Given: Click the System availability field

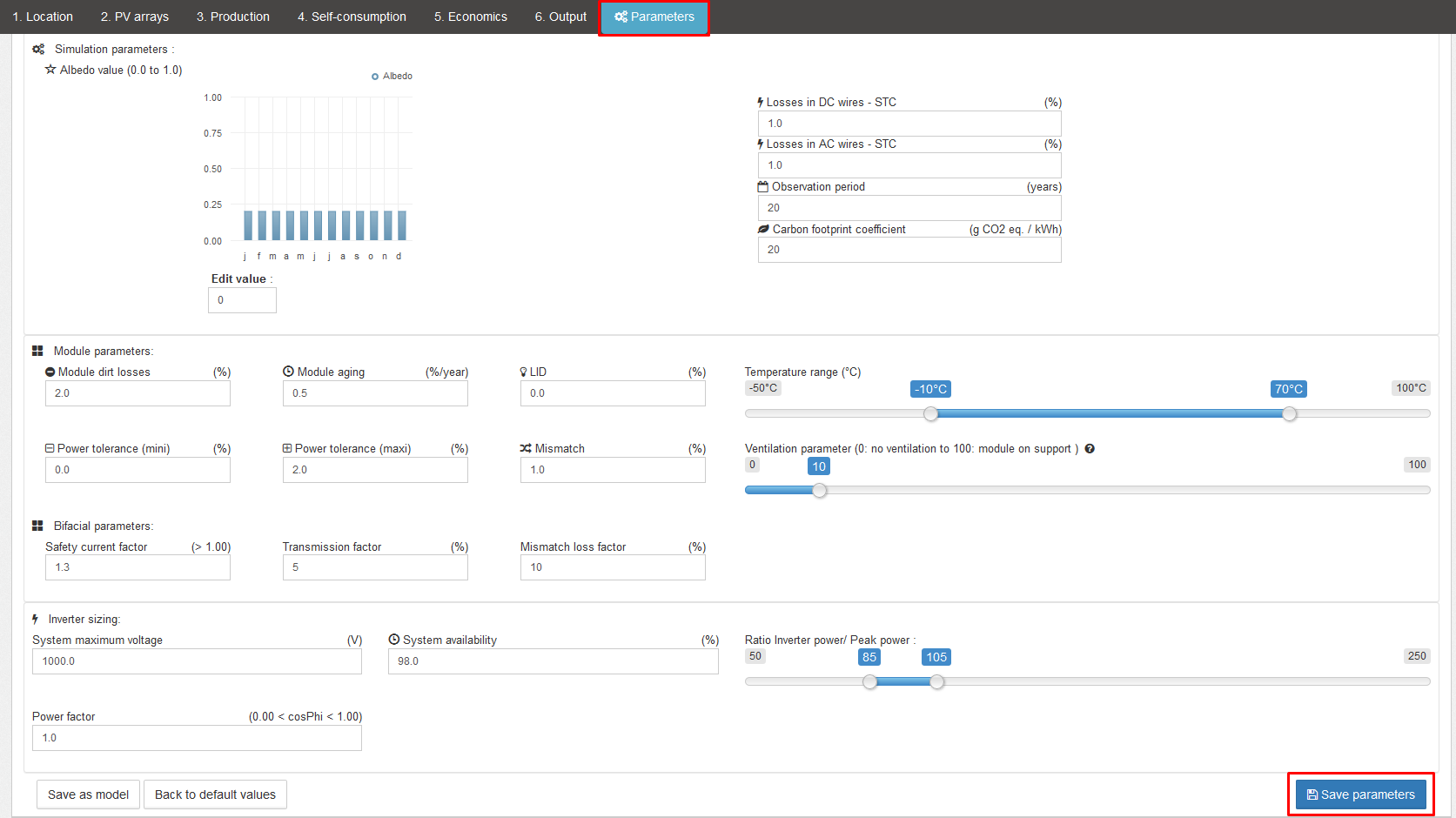Looking at the screenshot, I should tap(554, 661).
